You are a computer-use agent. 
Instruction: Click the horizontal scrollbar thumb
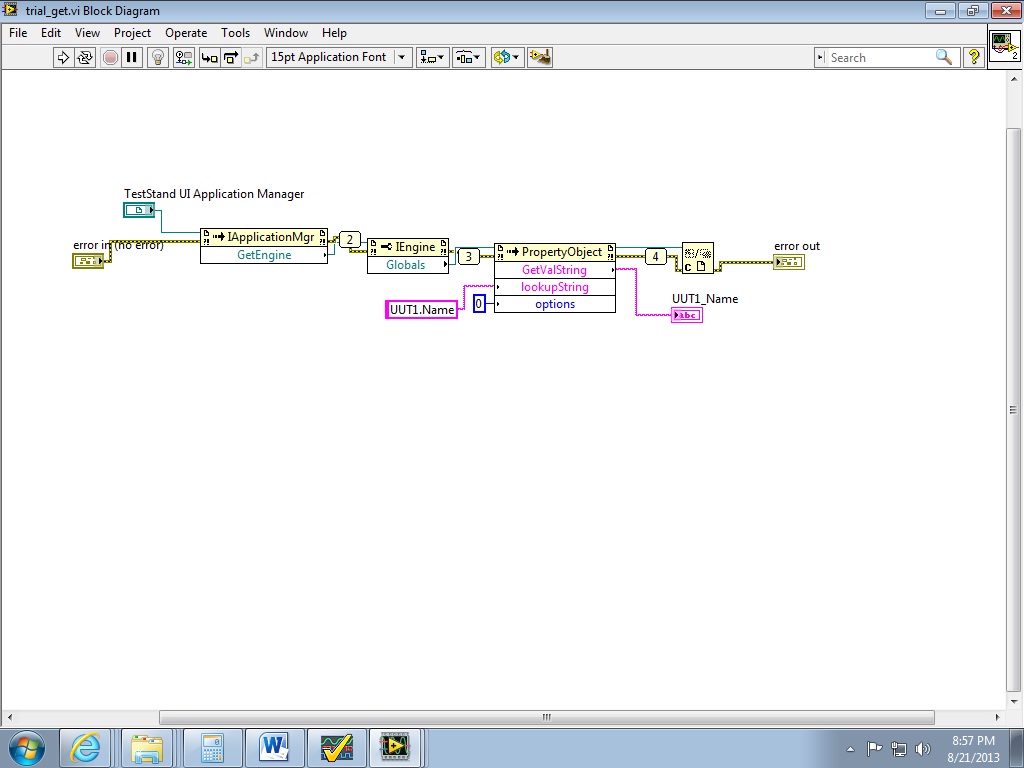click(547, 717)
